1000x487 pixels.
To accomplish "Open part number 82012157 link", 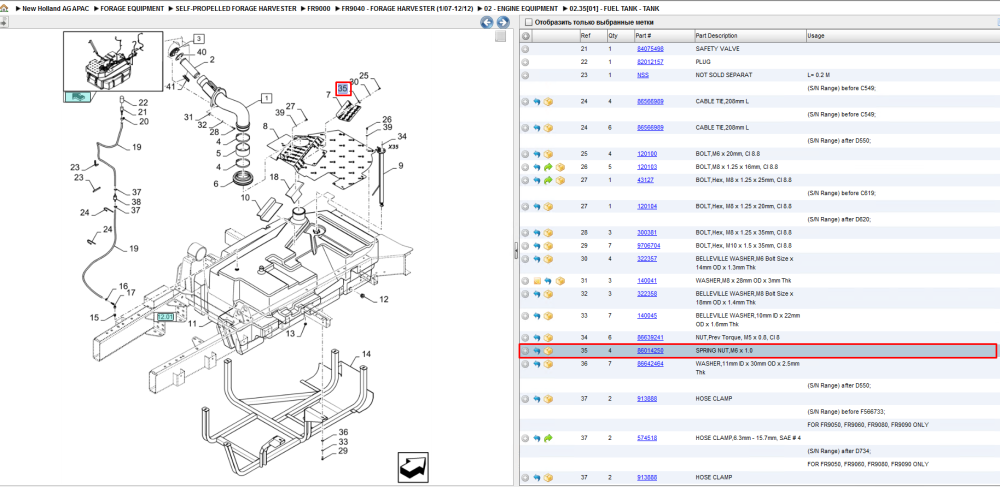I will point(650,62).
